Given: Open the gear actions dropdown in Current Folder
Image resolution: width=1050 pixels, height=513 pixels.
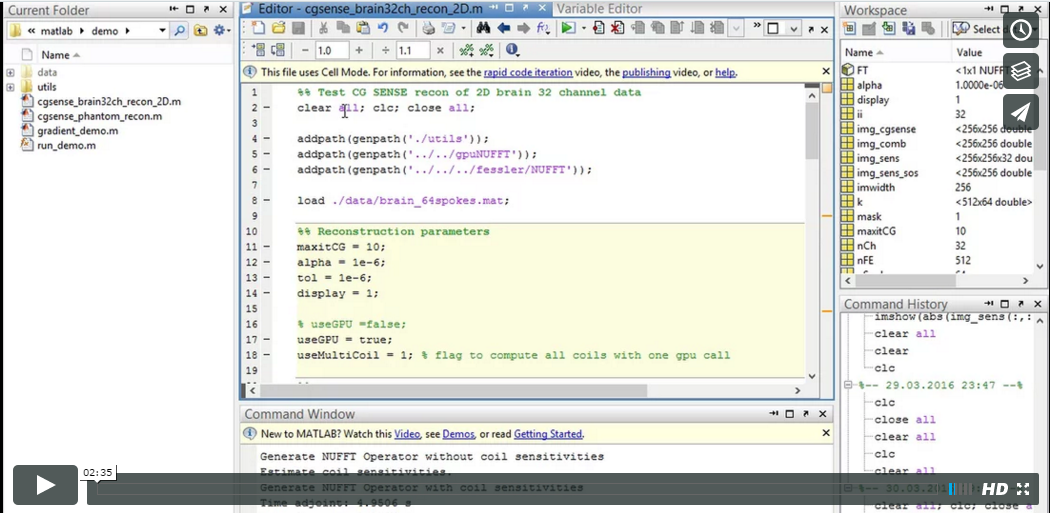Looking at the screenshot, I should click(x=222, y=31).
